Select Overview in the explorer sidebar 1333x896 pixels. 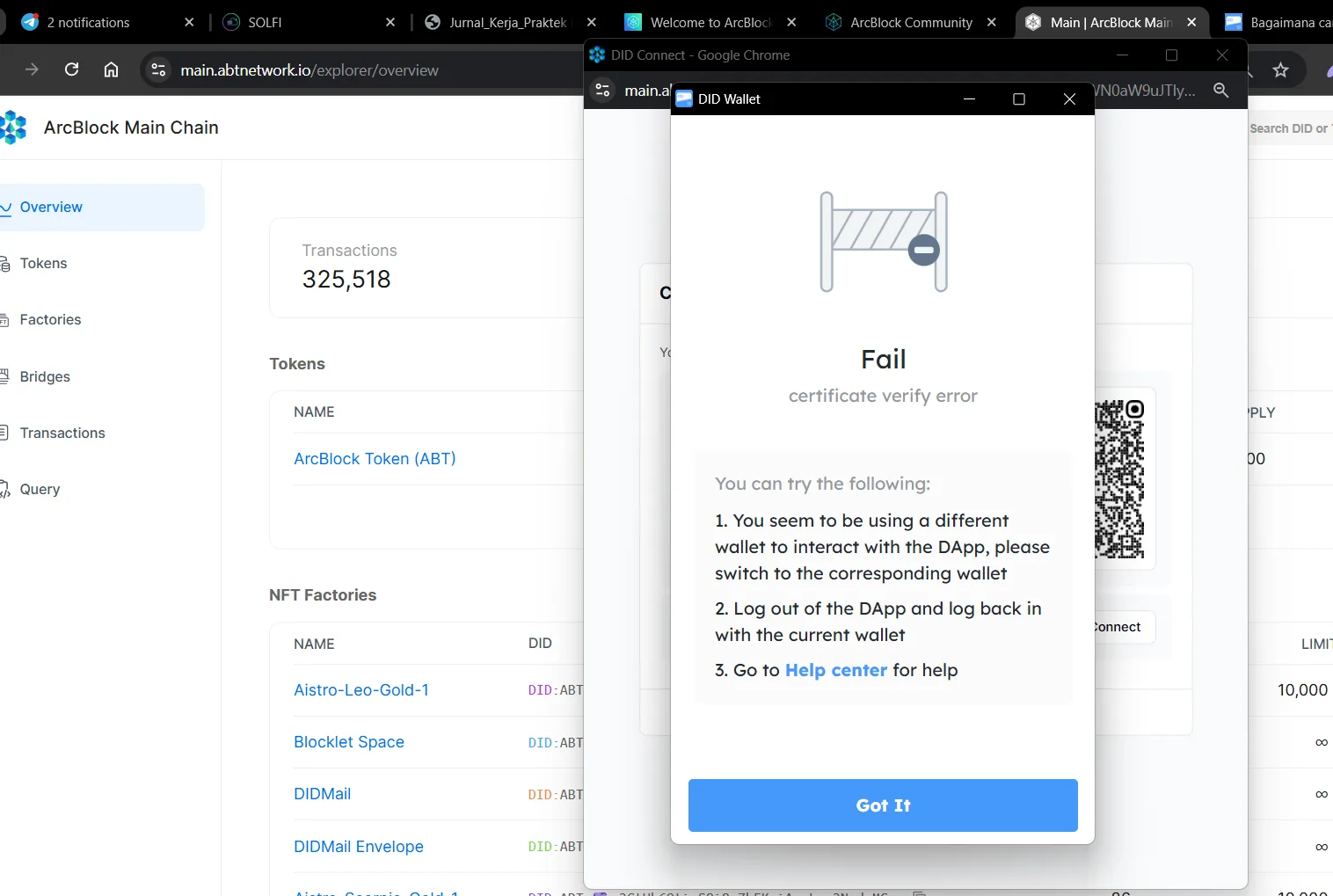[x=102, y=208]
